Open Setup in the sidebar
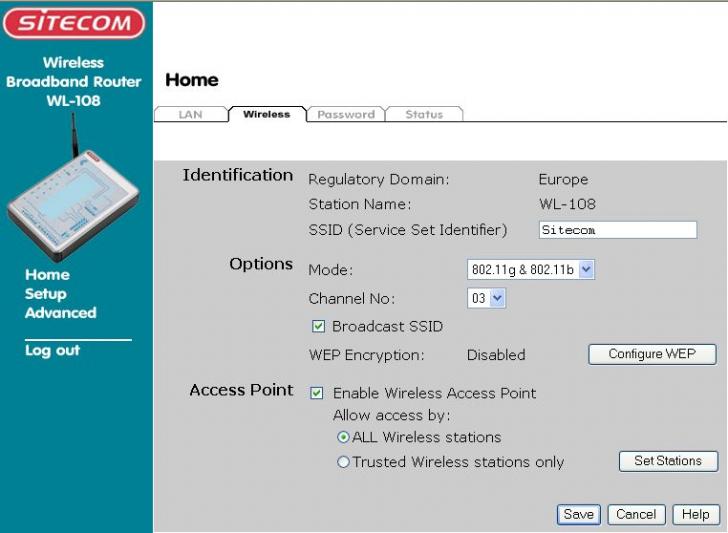Screen dimensions: 728x533 point(46,294)
